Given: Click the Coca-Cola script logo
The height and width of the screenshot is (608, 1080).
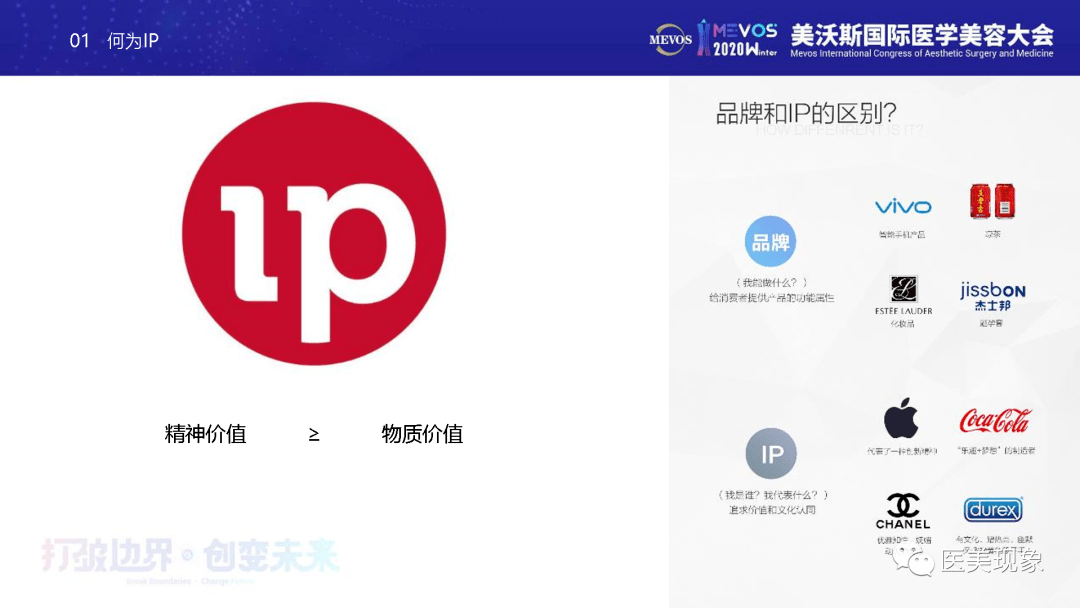Looking at the screenshot, I should [995, 420].
